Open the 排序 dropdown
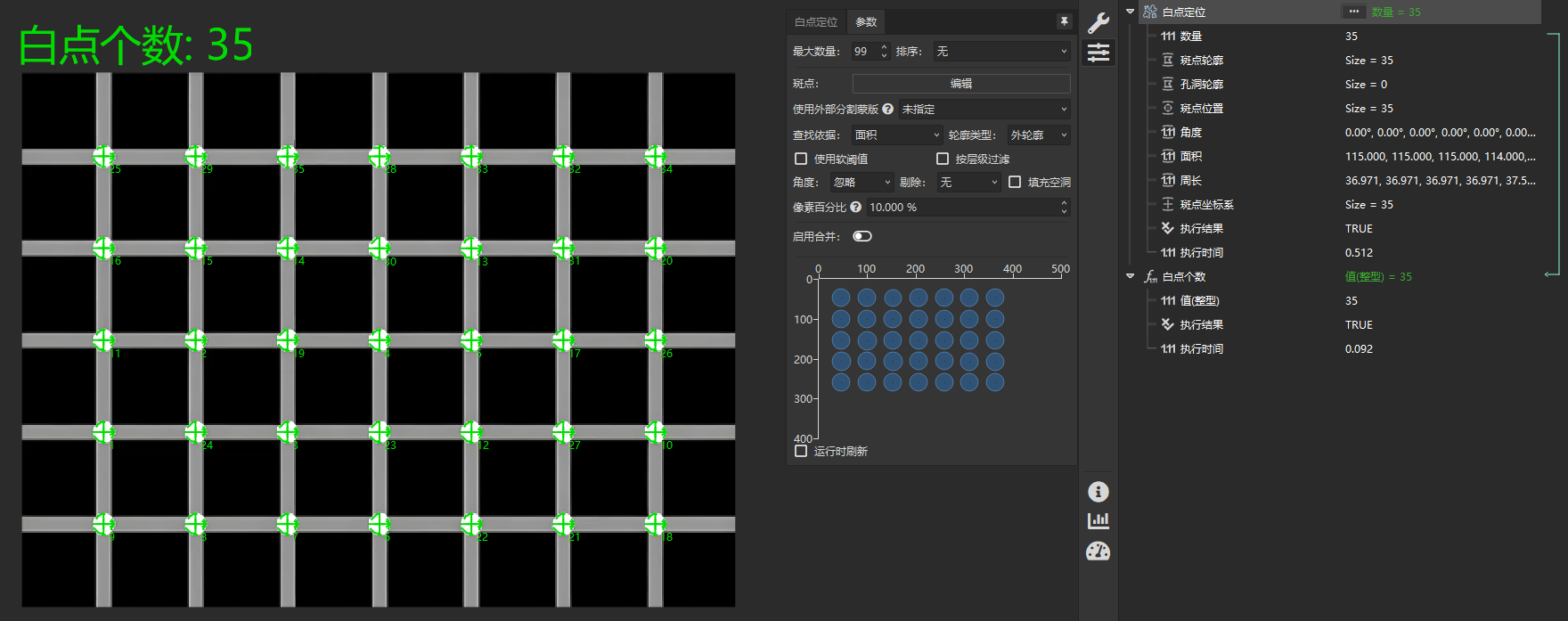Screen dimensions: 1568x621 (1001, 52)
